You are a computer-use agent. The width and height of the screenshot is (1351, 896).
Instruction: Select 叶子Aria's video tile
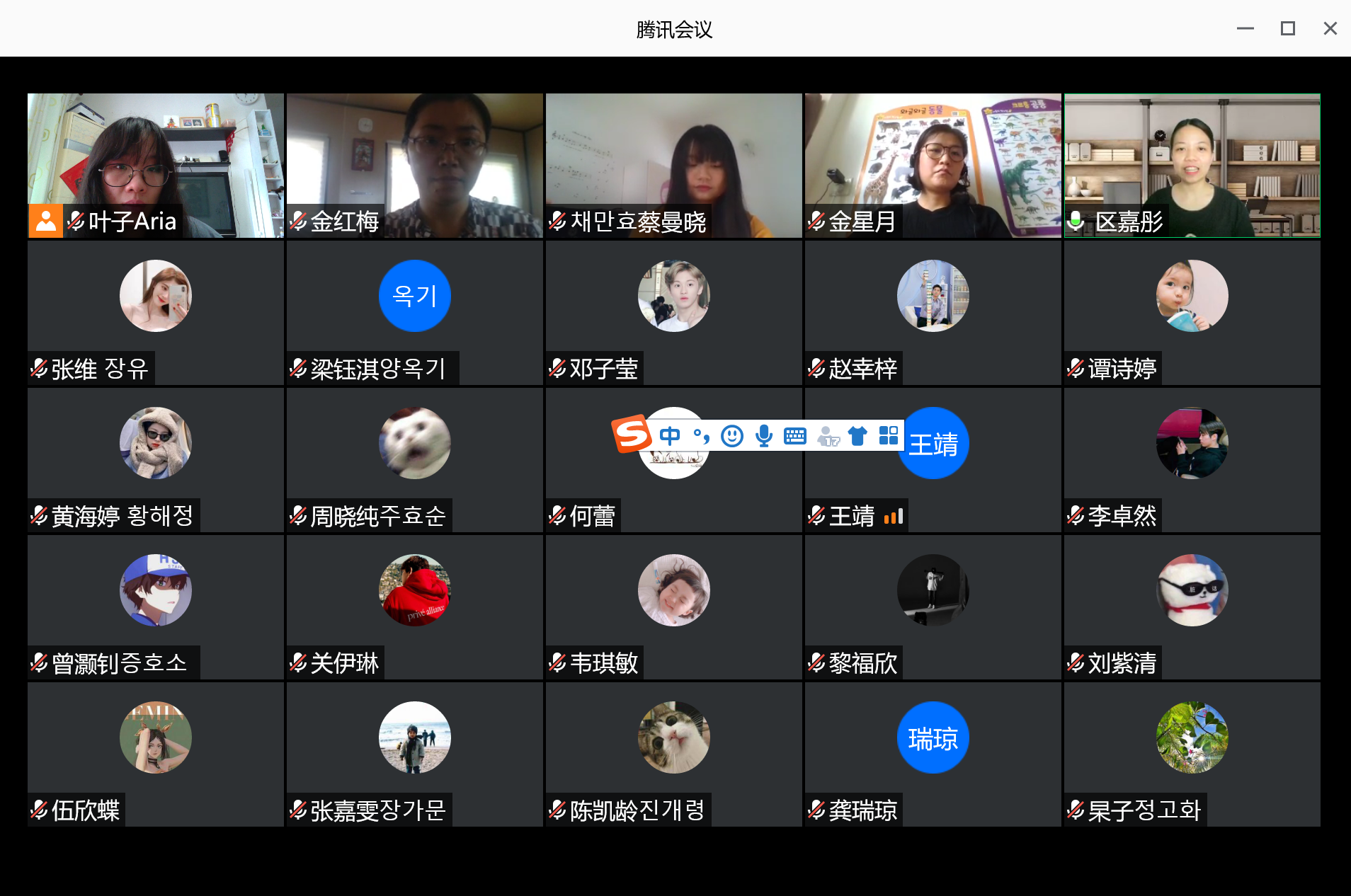click(156, 166)
